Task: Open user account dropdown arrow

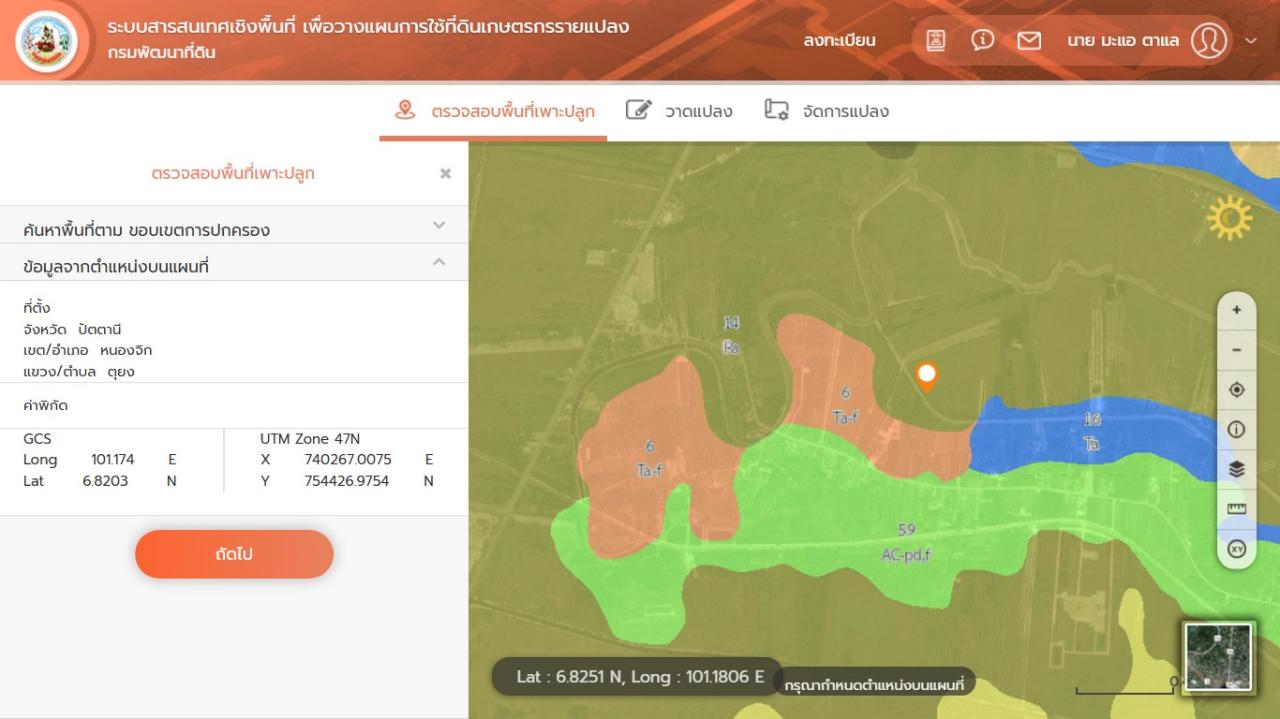Action: [1251, 41]
